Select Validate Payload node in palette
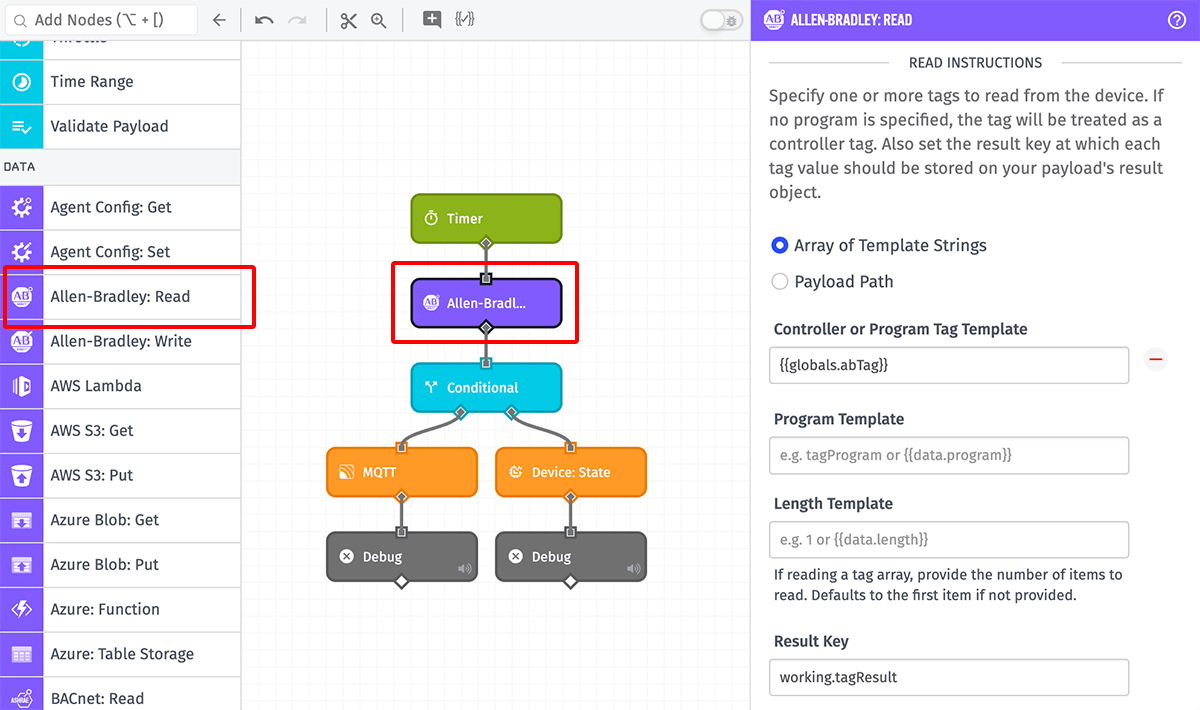This screenshot has height=710, width=1200. (120, 126)
